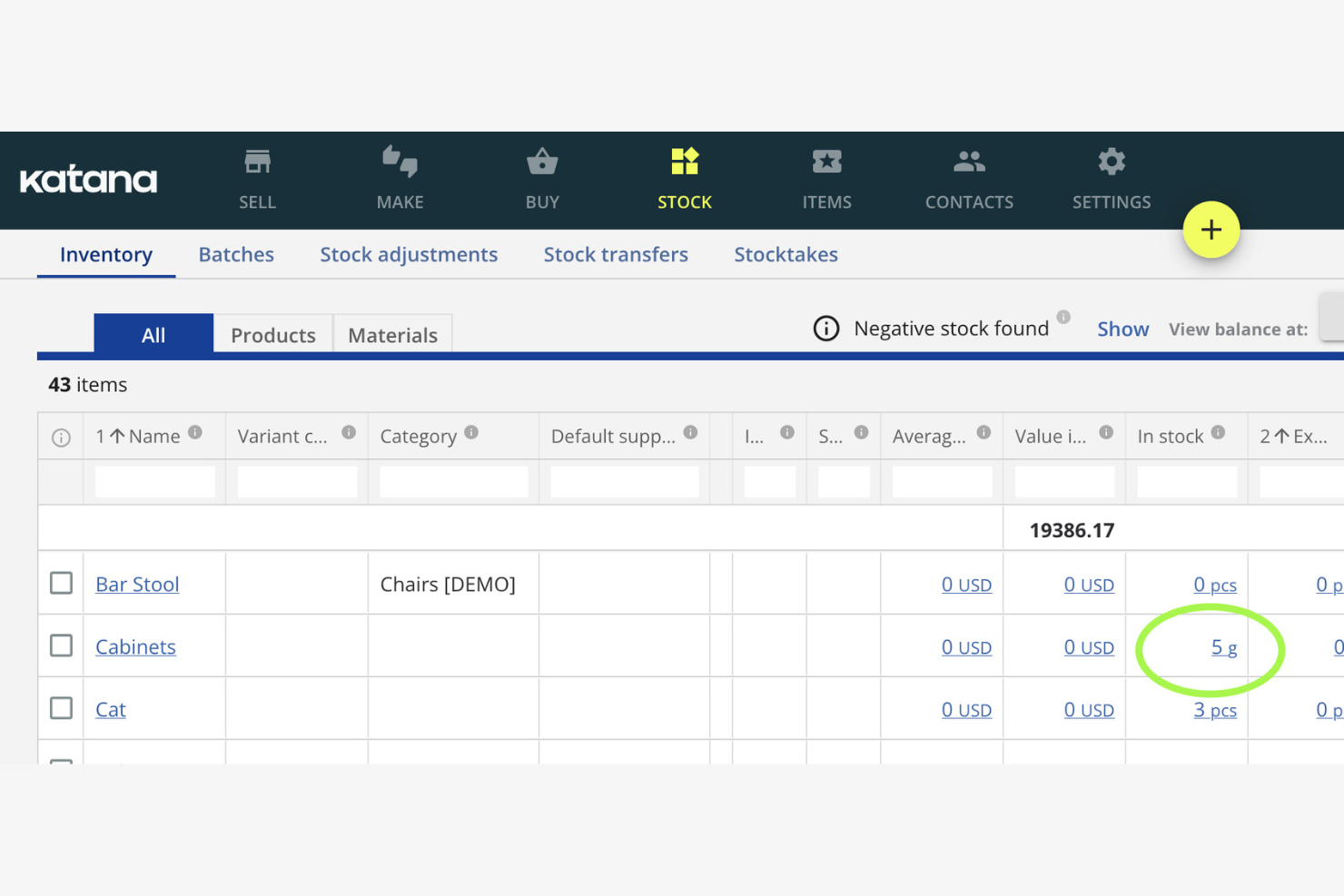Viewport: 1344px width, 896px height.
Task: Switch to the Batches tab
Action: (x=236, y=254)
